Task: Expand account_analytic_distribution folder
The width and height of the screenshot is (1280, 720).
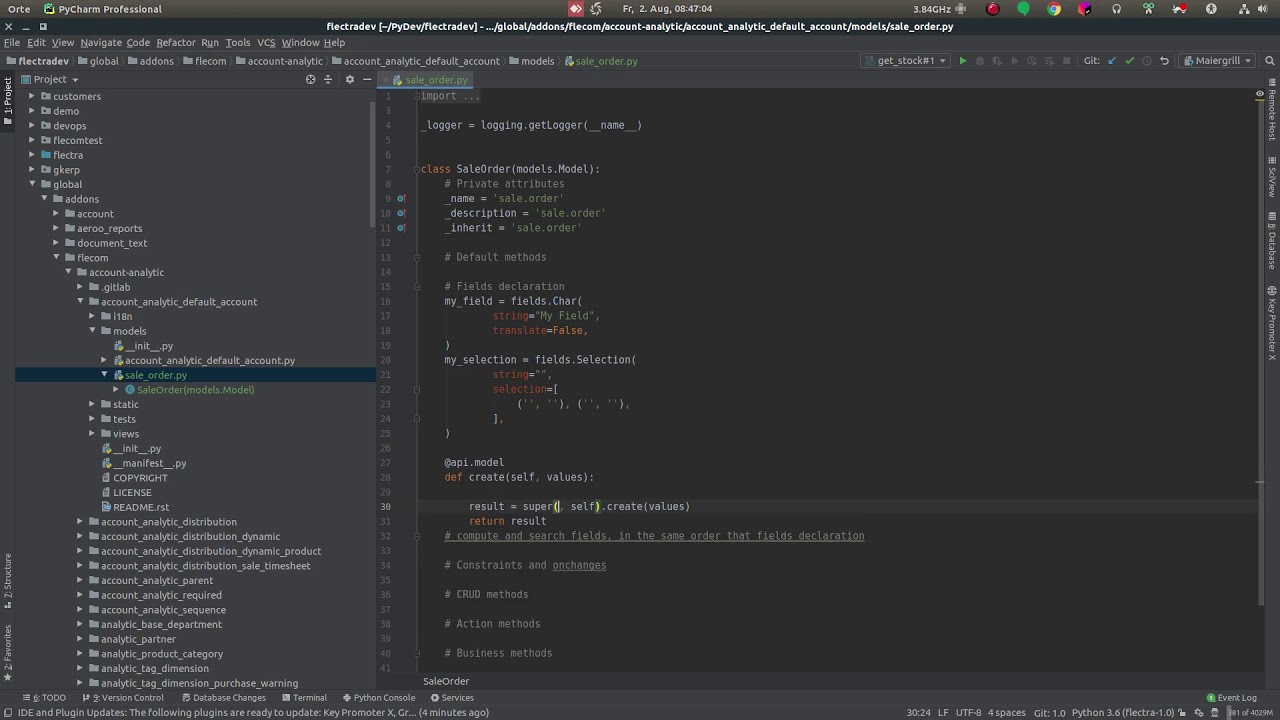Action: (x=80, y=522)
